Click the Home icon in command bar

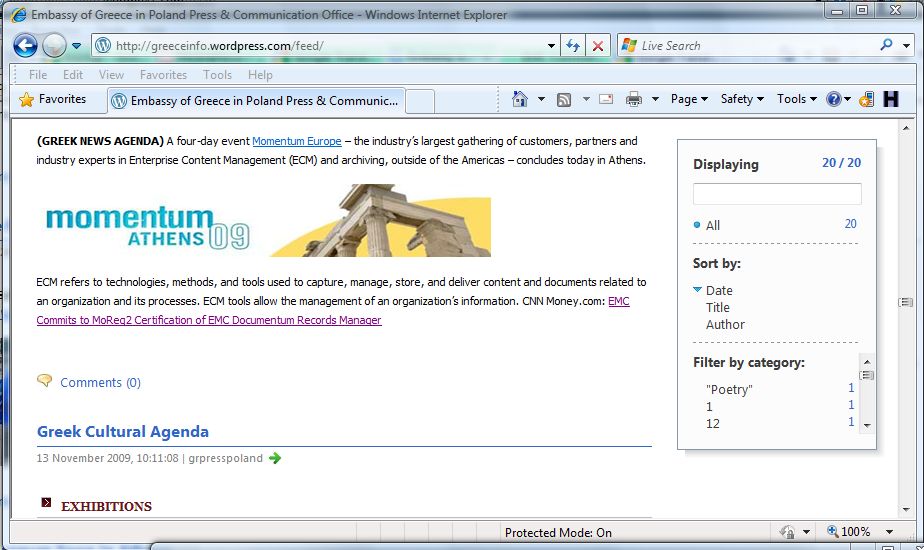(519, 99)
